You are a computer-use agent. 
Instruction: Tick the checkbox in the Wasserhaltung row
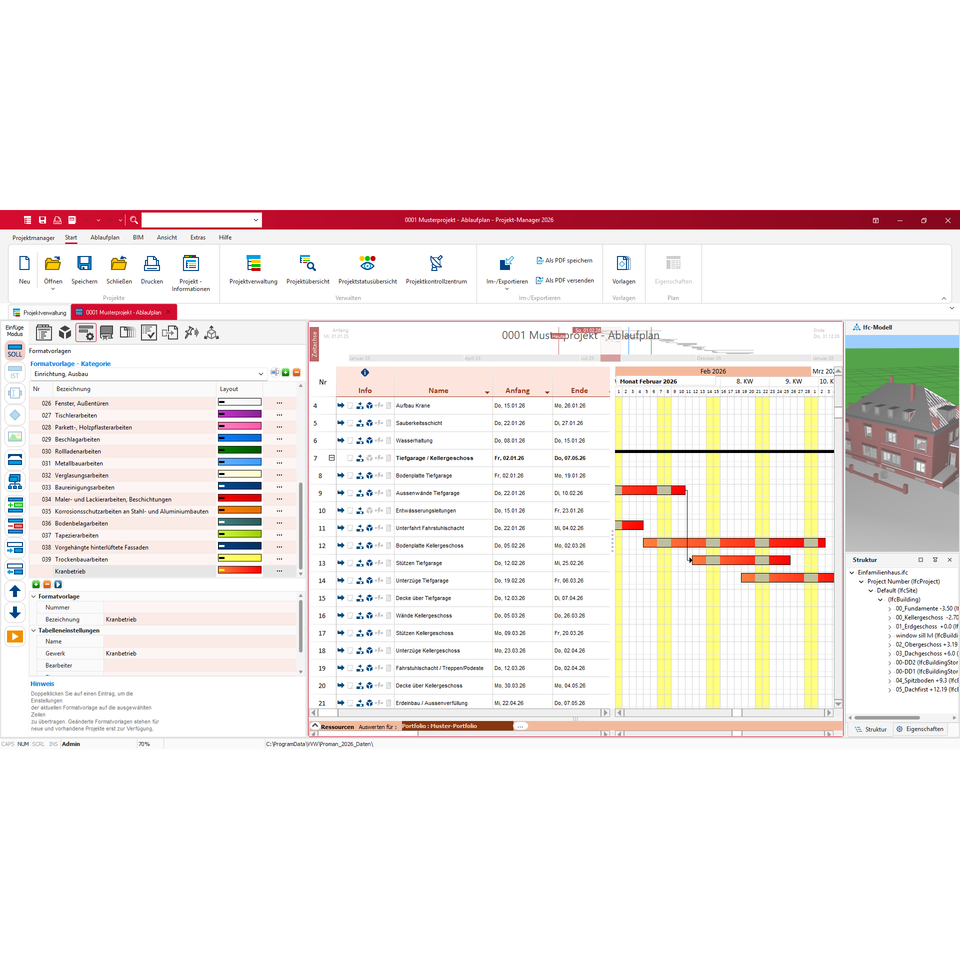click(x=350, y=440)
